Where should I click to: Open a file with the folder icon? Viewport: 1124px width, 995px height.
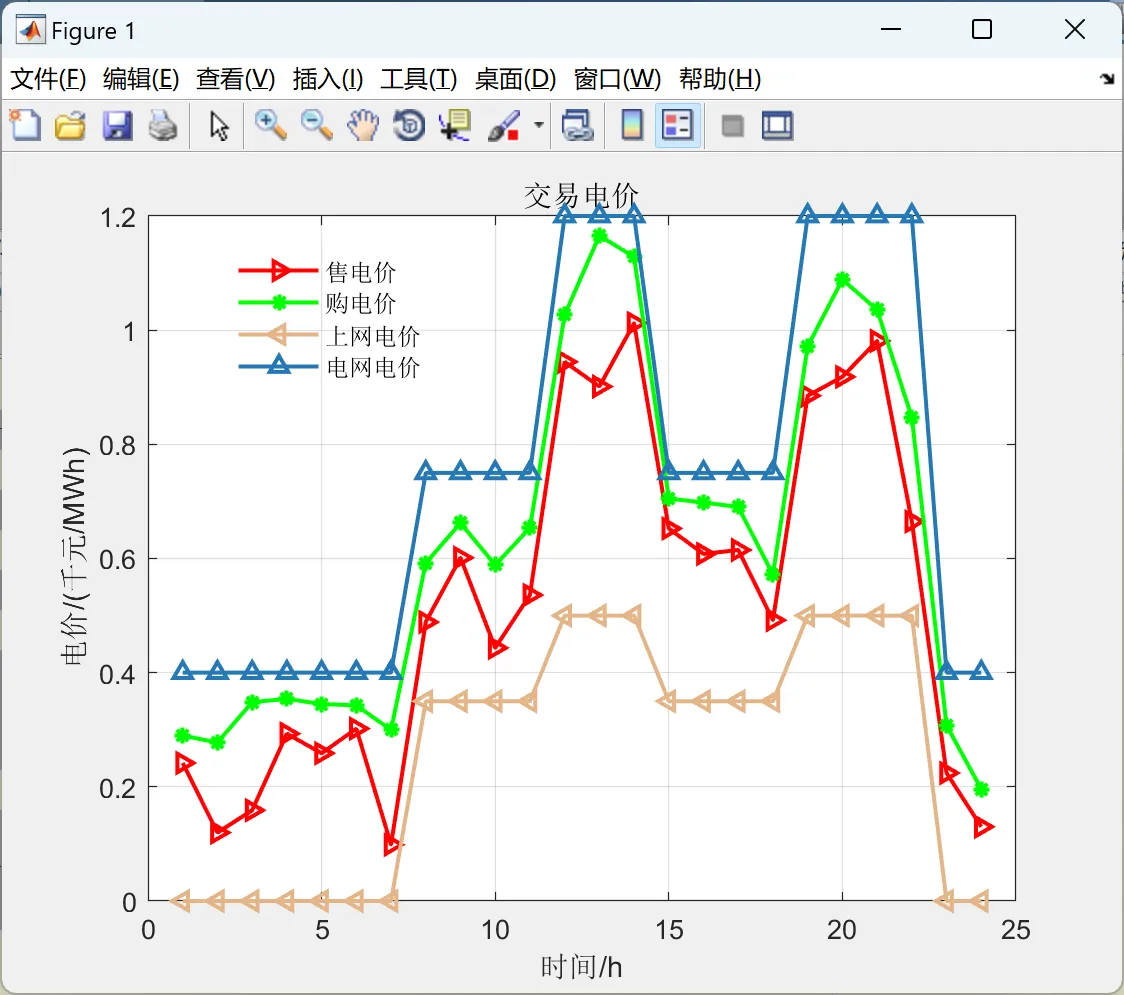(70, 125)
